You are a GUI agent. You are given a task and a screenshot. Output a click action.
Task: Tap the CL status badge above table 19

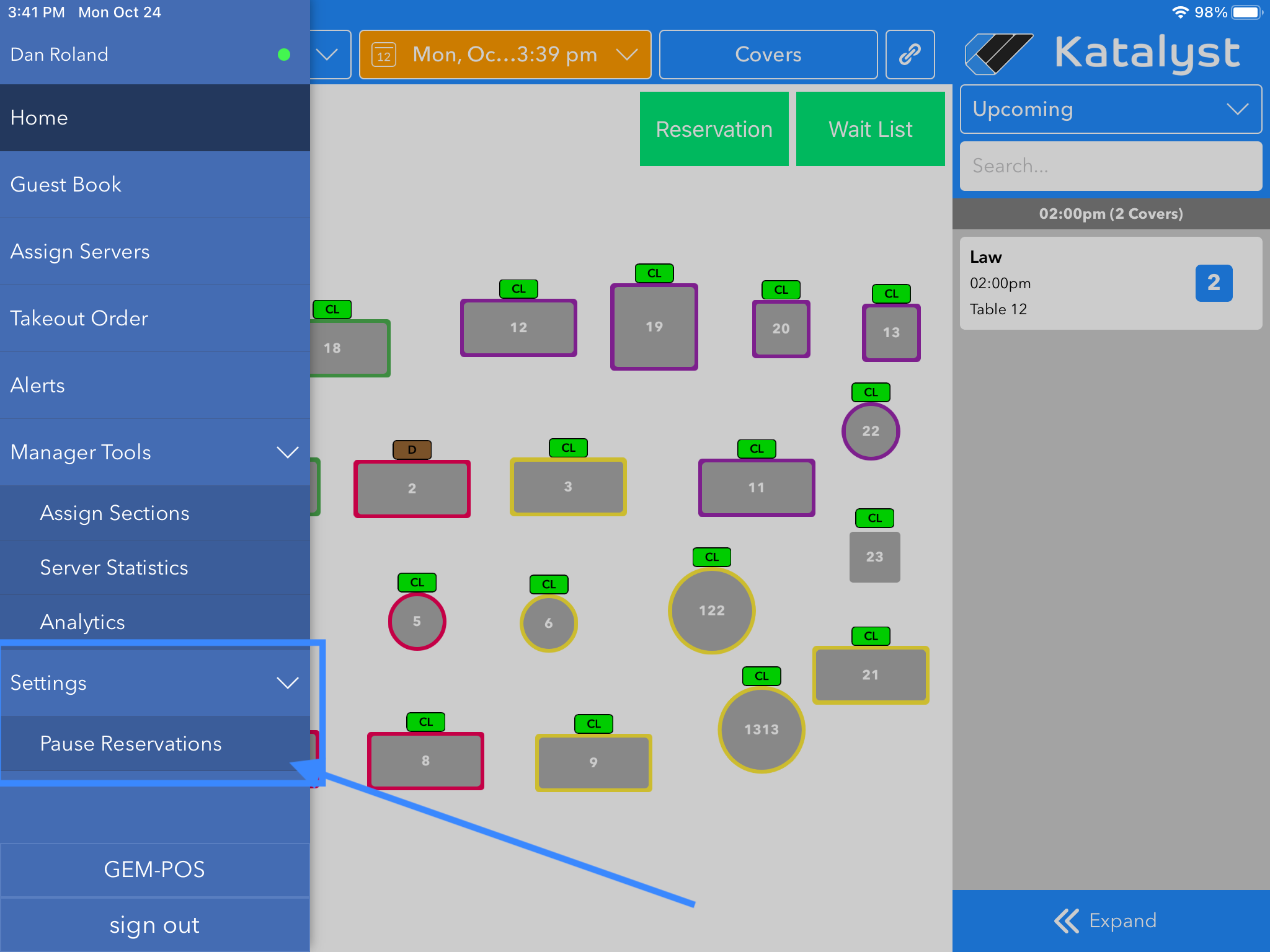[x=654, y=273]
